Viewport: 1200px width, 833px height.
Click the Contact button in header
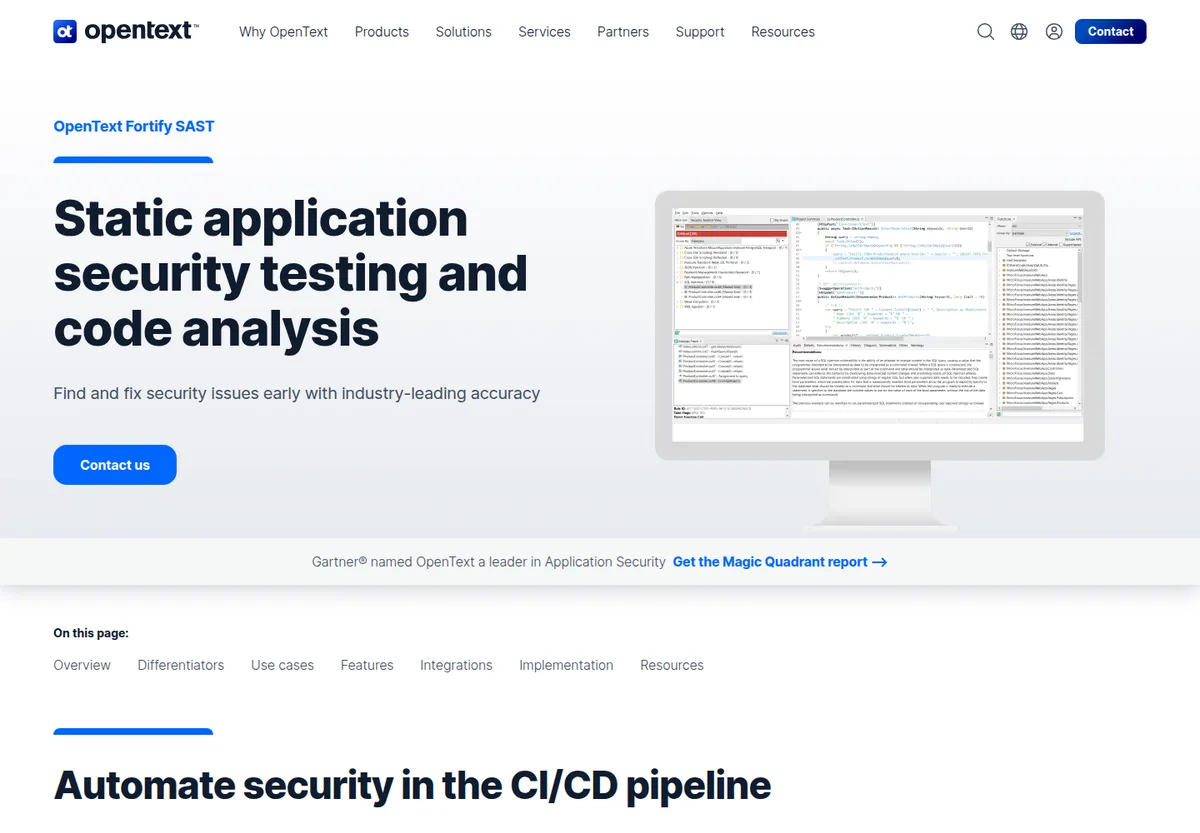(1110, 31)
